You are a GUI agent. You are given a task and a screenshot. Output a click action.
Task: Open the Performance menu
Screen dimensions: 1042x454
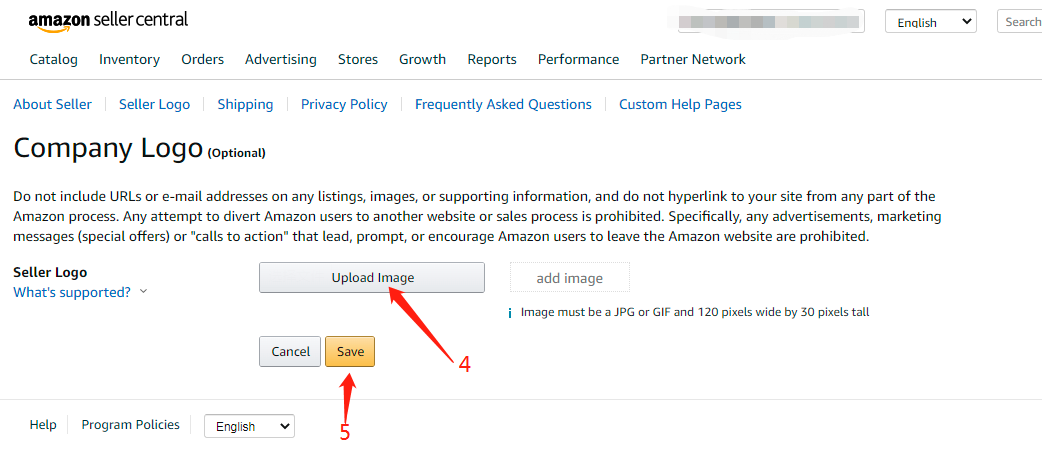pyautogui.click(x=579, y=59)
